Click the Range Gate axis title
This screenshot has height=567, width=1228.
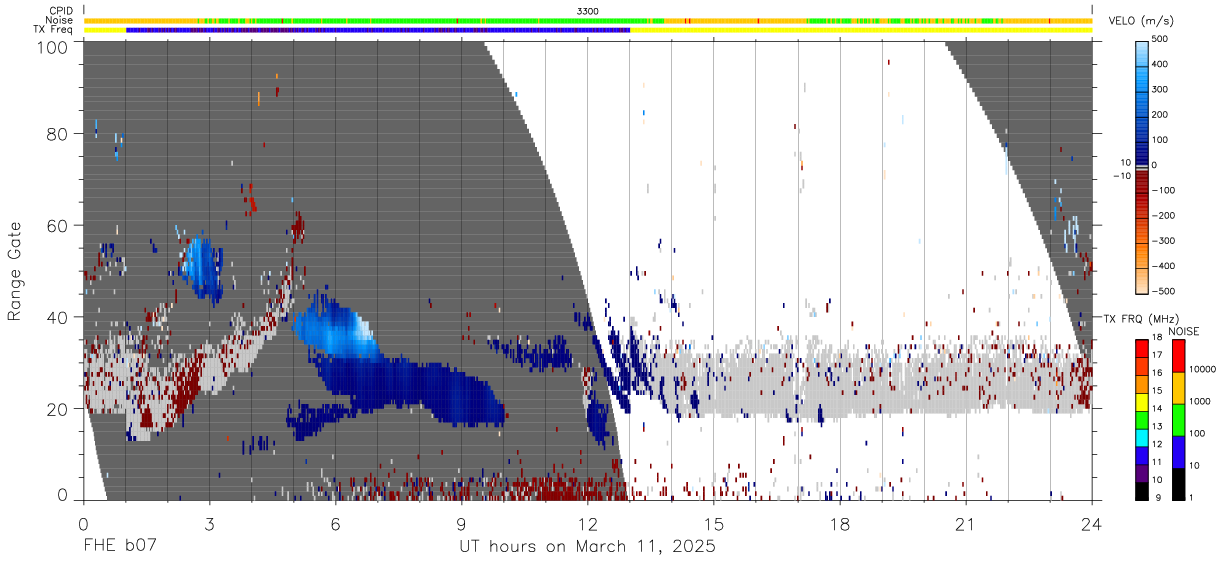[x=15, y=273]
